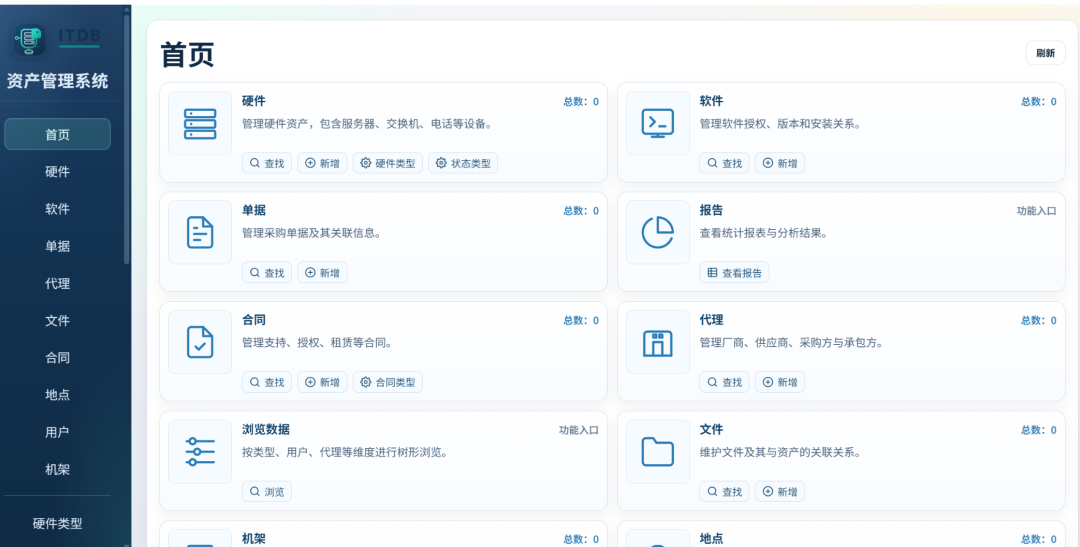Click the 文件 folder card icon
The width and height of the screenshot is (1080, 547).
[658, 451]
